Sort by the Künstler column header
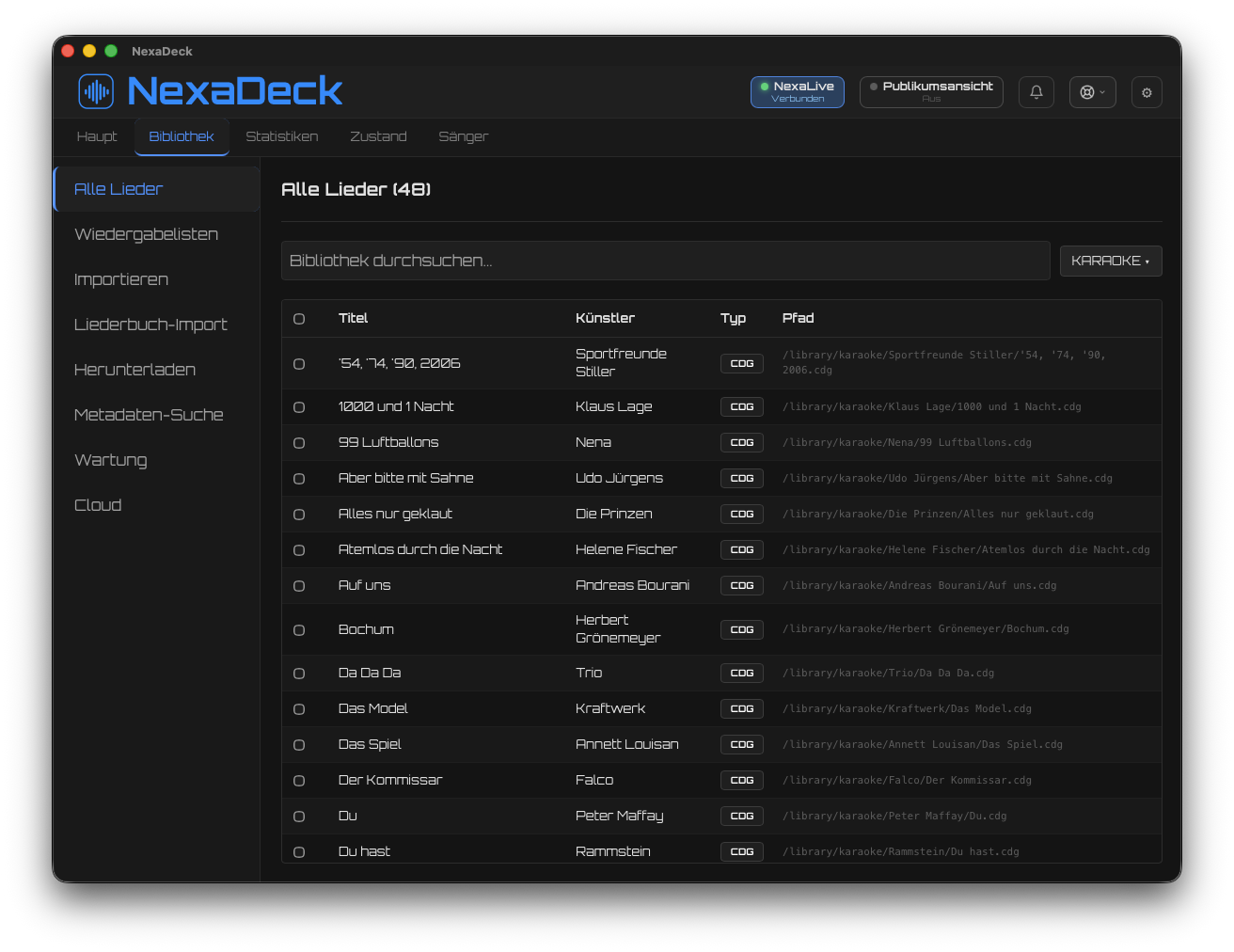 605,318
